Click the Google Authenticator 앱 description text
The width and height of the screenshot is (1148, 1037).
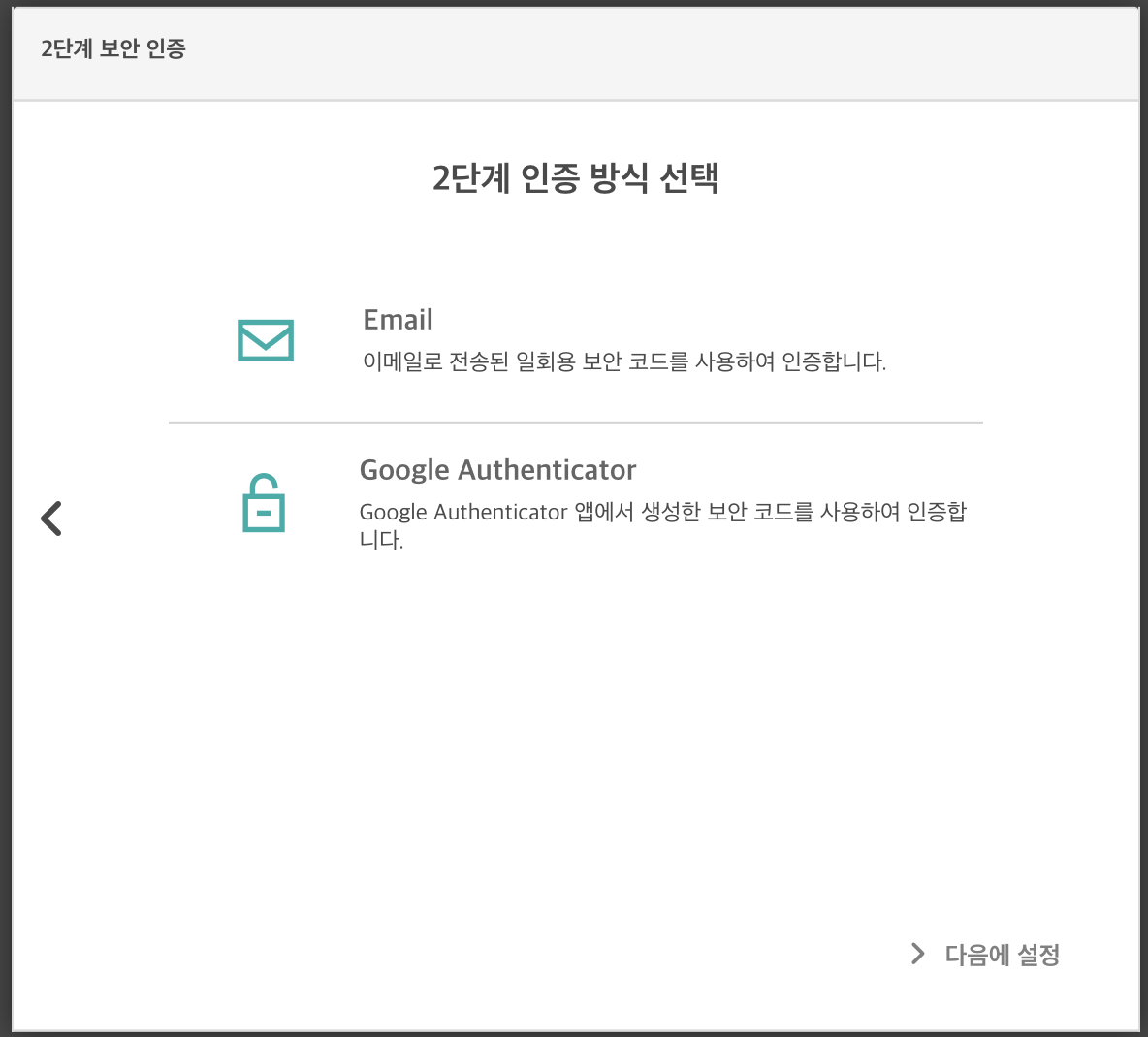pyautogui.click(x=662, y=525)
